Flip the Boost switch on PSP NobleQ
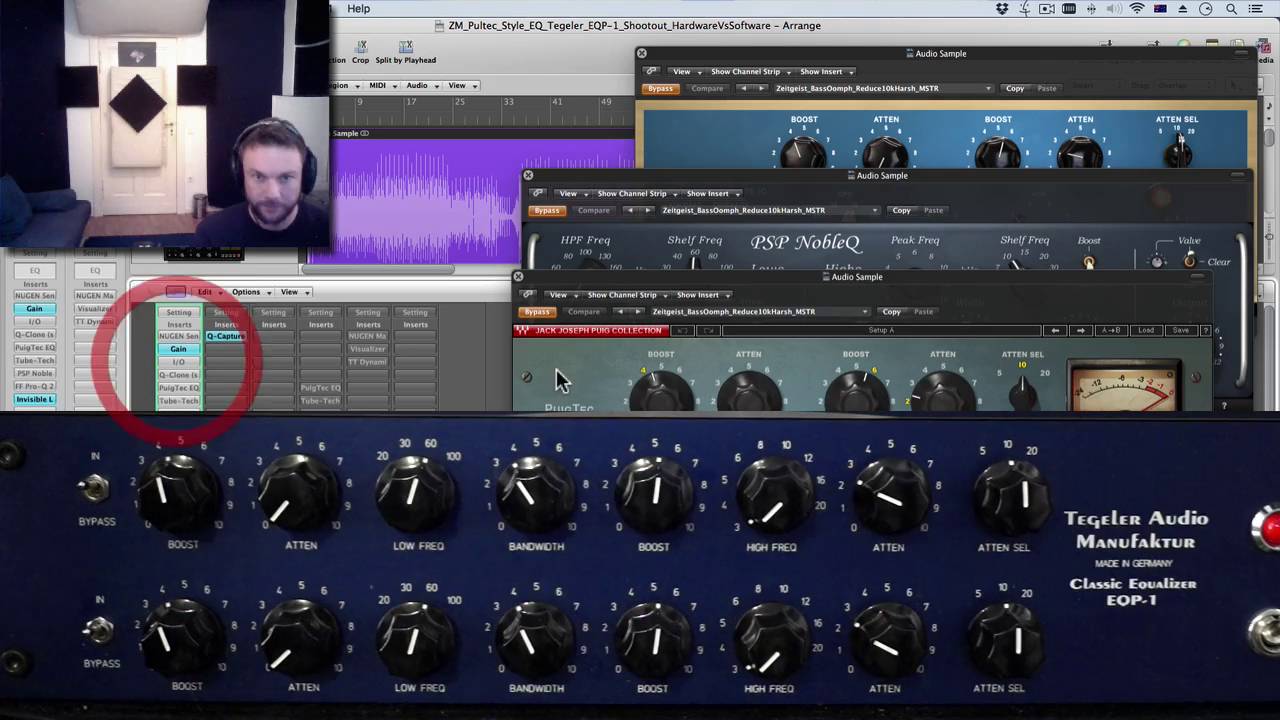 (1089, 262)
